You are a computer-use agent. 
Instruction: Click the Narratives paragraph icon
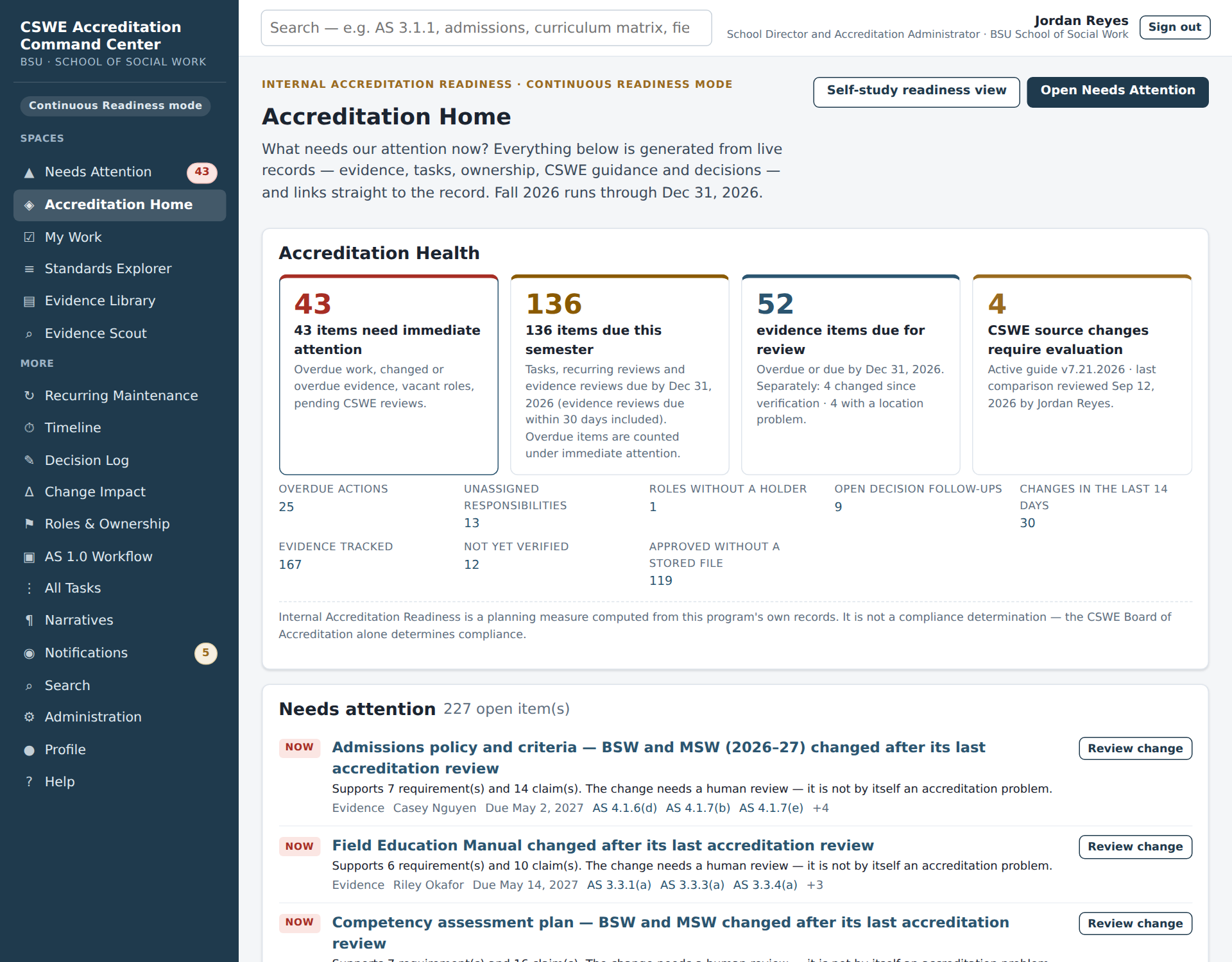point(29,620)
